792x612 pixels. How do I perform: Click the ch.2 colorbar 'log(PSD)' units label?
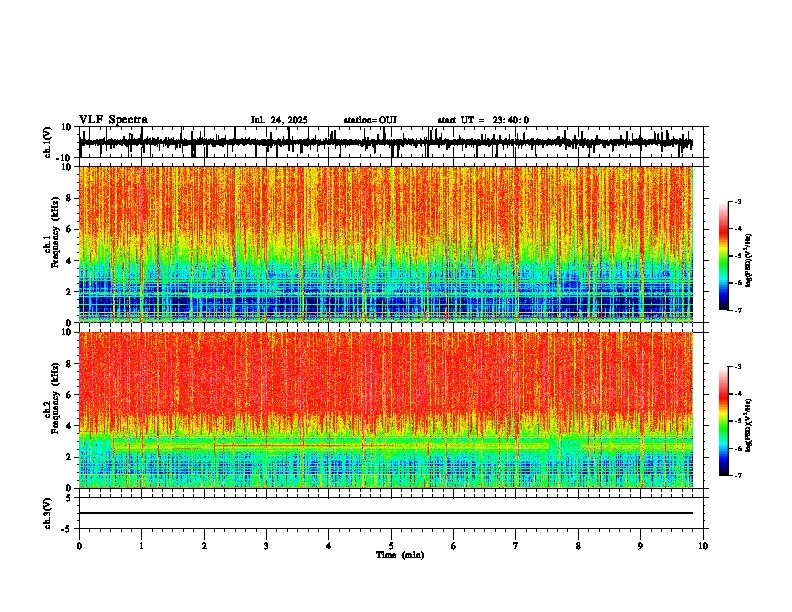tap(749, 426)
